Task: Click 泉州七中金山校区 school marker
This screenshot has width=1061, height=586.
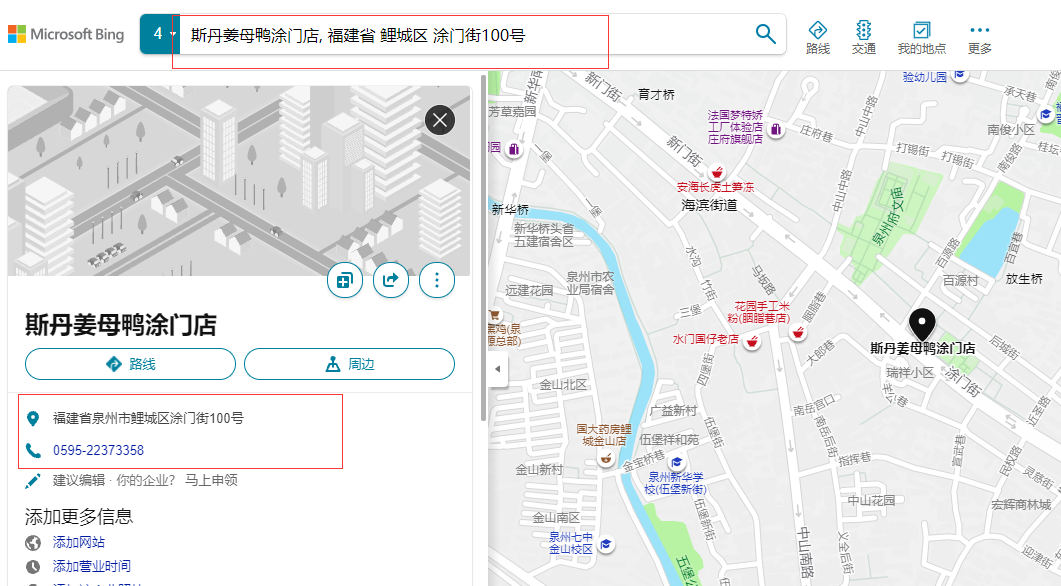Action: click(x=606, y=544)
